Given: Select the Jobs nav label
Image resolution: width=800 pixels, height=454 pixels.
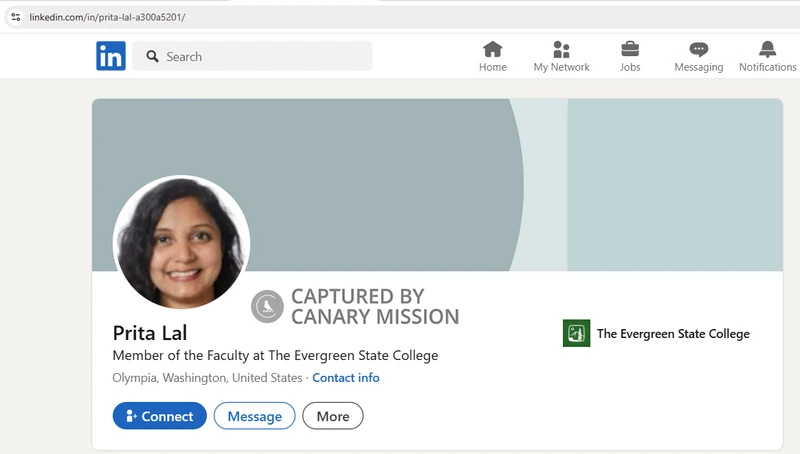Looking at the screenshot, I should click(x=630, y=67).
